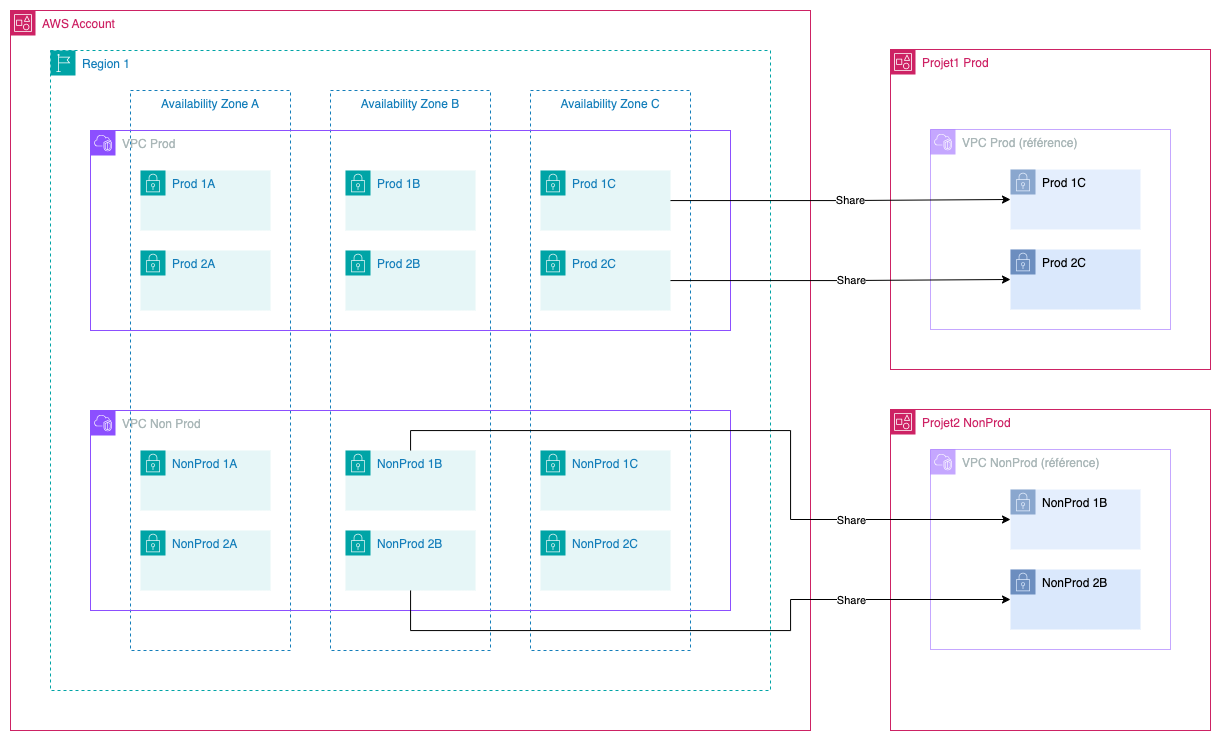Click the shared NonProd 2B lock icon in Projet2
Image resolution: width=1221 pixels, height=741 pixels.
[1023, 582]
